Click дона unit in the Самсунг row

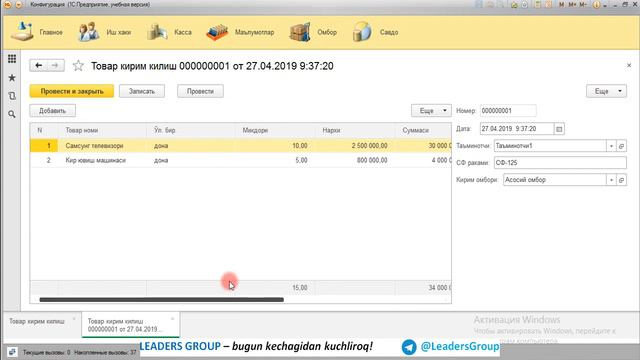(x=191, y=146)
